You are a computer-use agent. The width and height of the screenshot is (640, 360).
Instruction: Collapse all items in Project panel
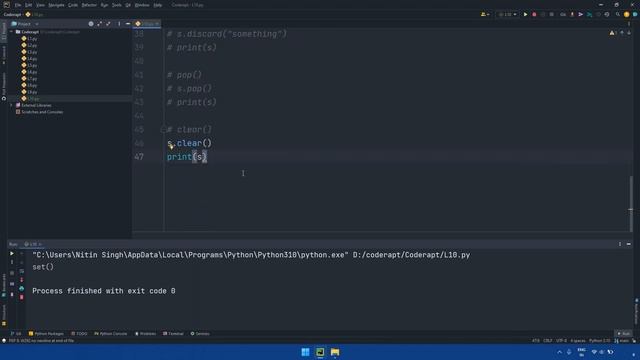108,24
